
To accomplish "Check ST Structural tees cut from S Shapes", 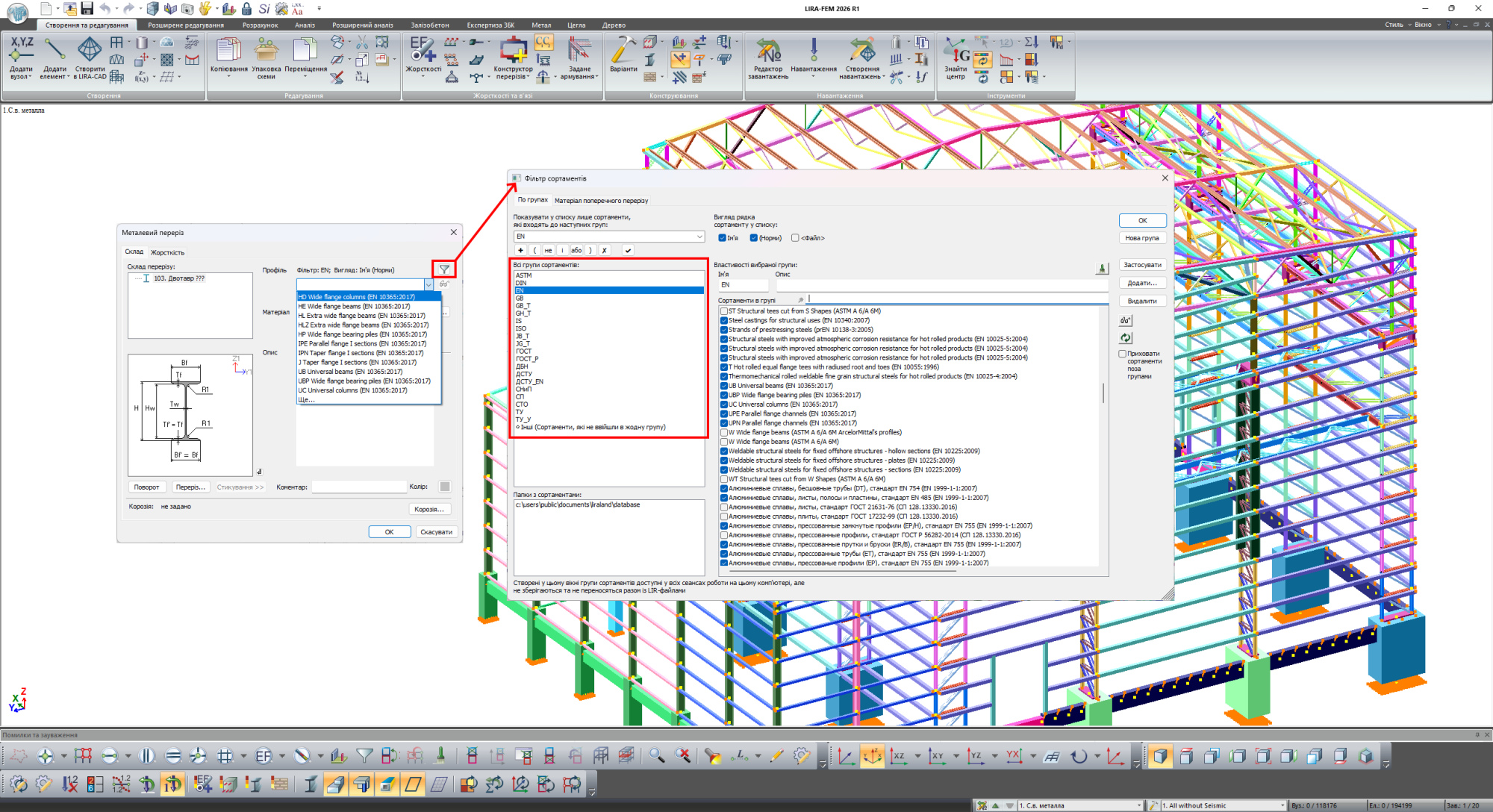I will point(723,311).
